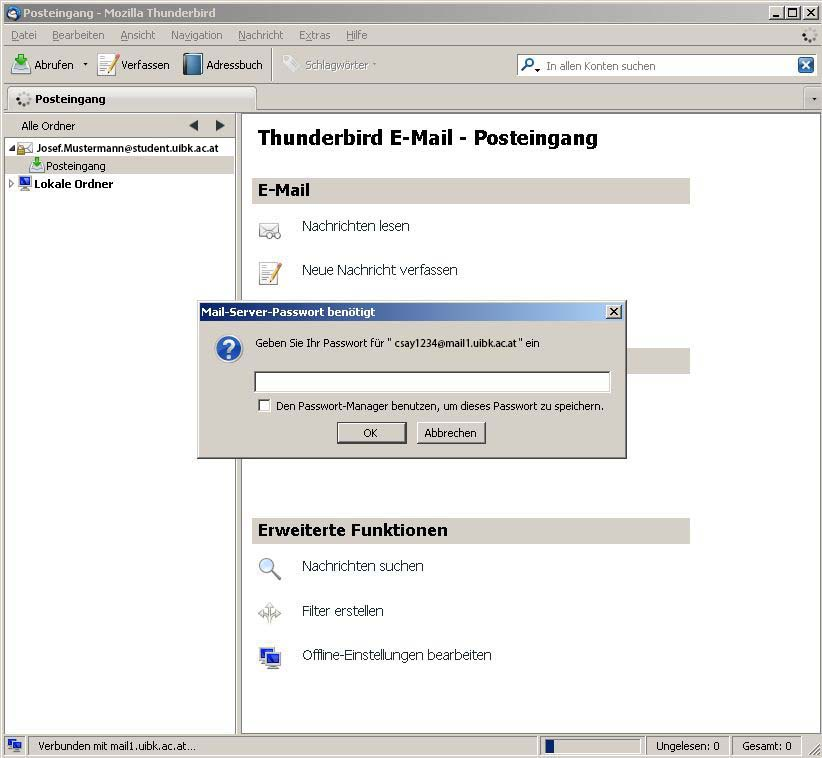
Task: Click the Verfassen compose icon
Action: (108, 64)
